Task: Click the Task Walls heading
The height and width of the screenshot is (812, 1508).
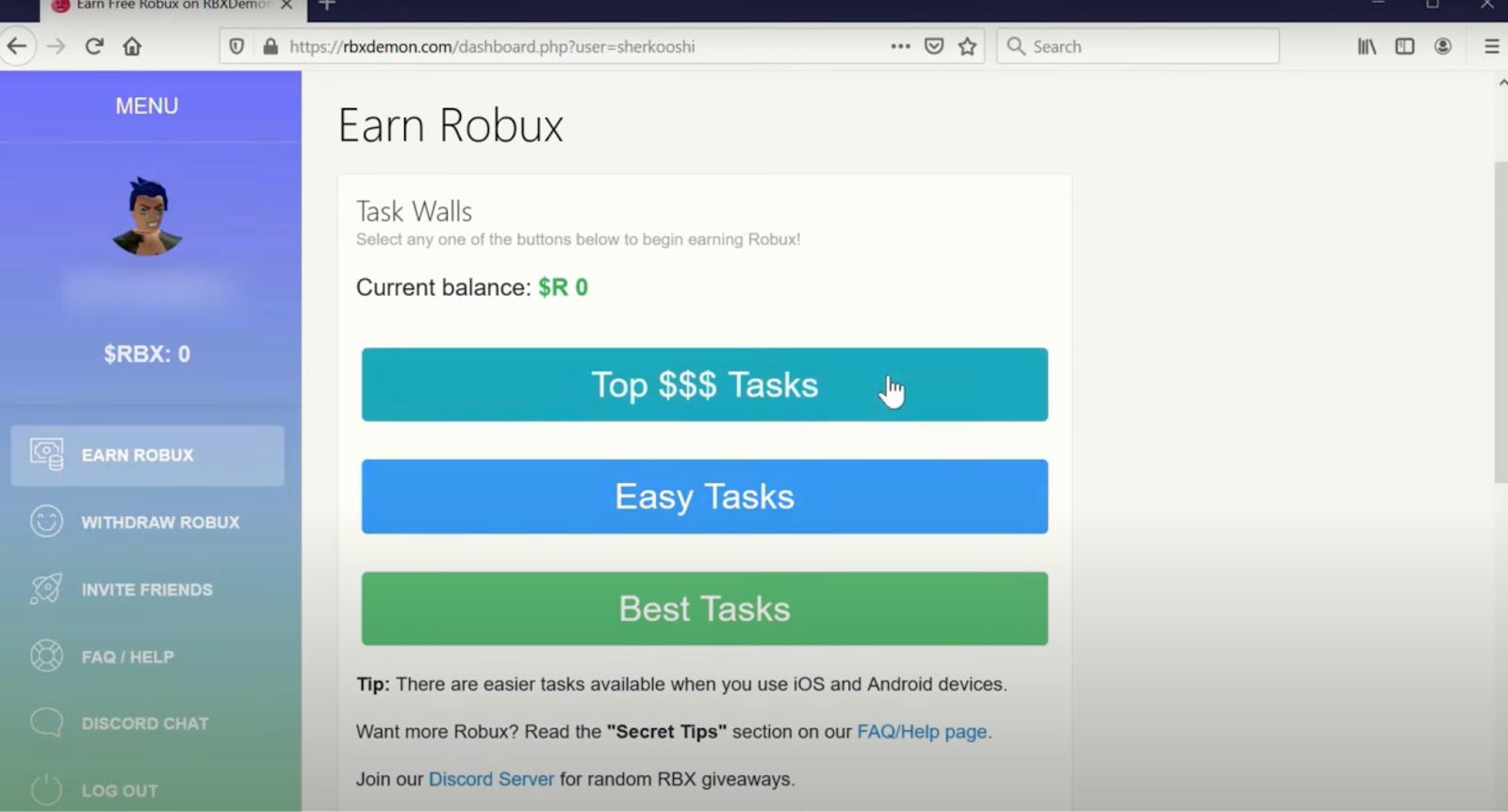Action: [414, 211]
